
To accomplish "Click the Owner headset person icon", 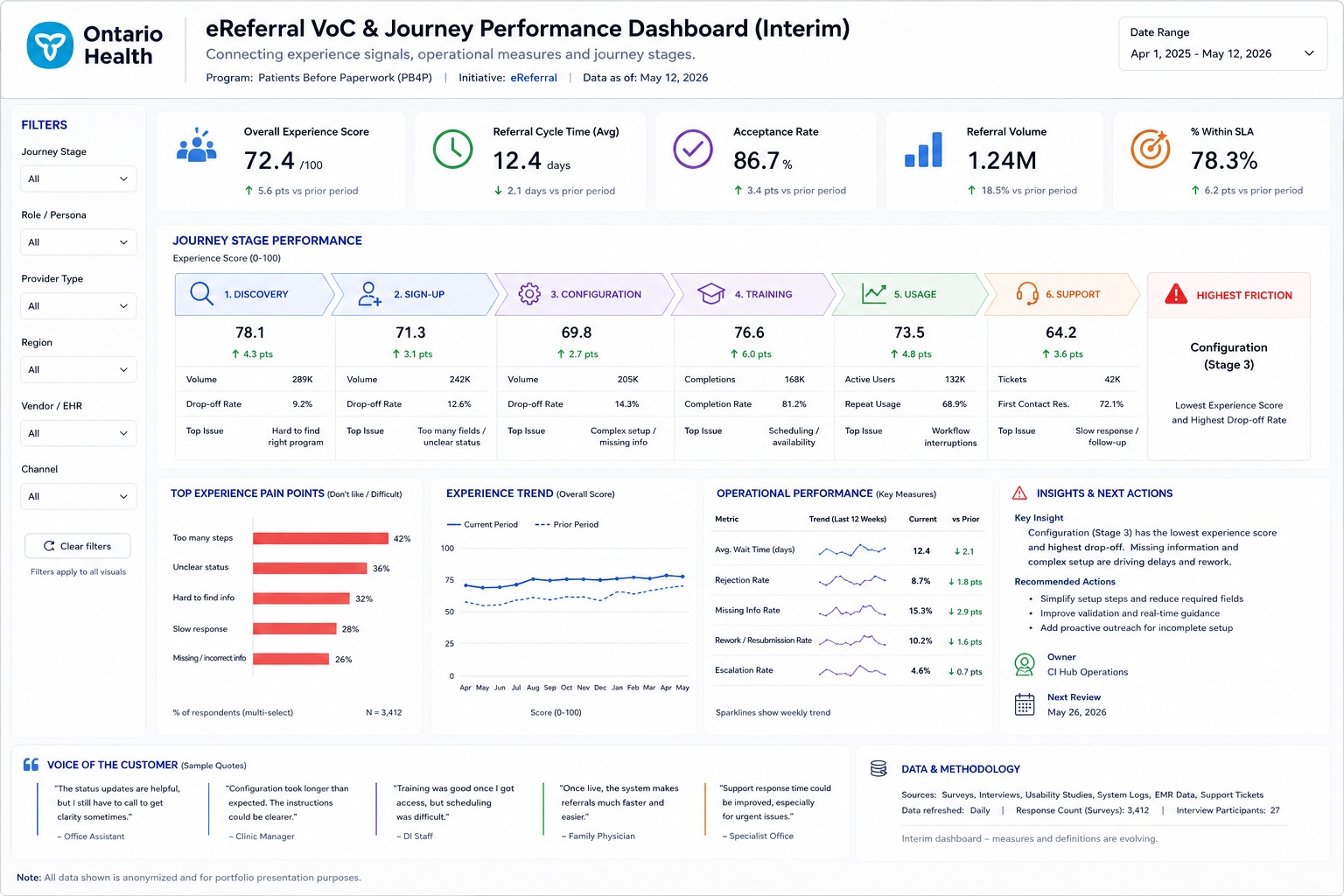I will (1025, 664).
